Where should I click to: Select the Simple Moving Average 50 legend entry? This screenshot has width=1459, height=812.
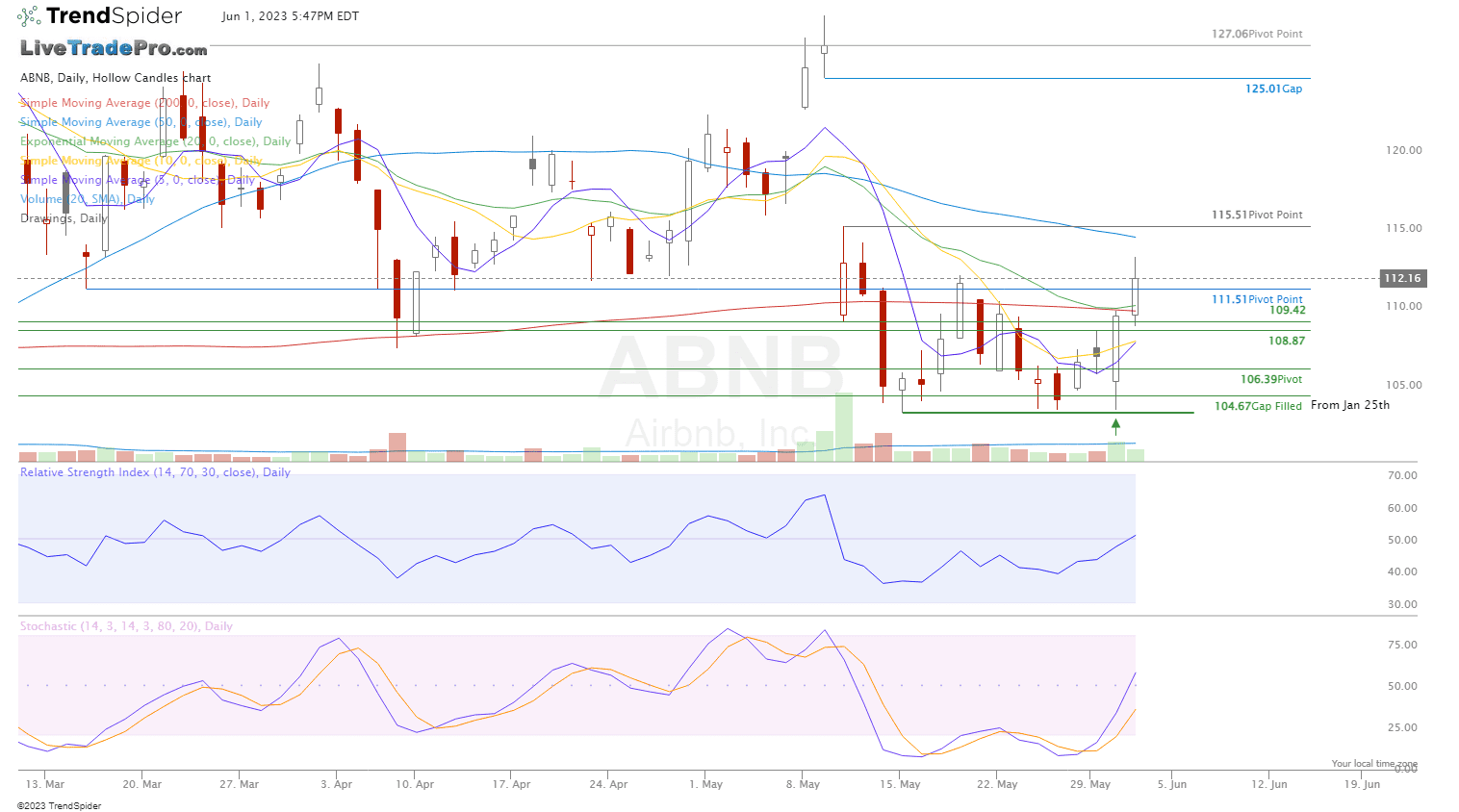(141, 122)
